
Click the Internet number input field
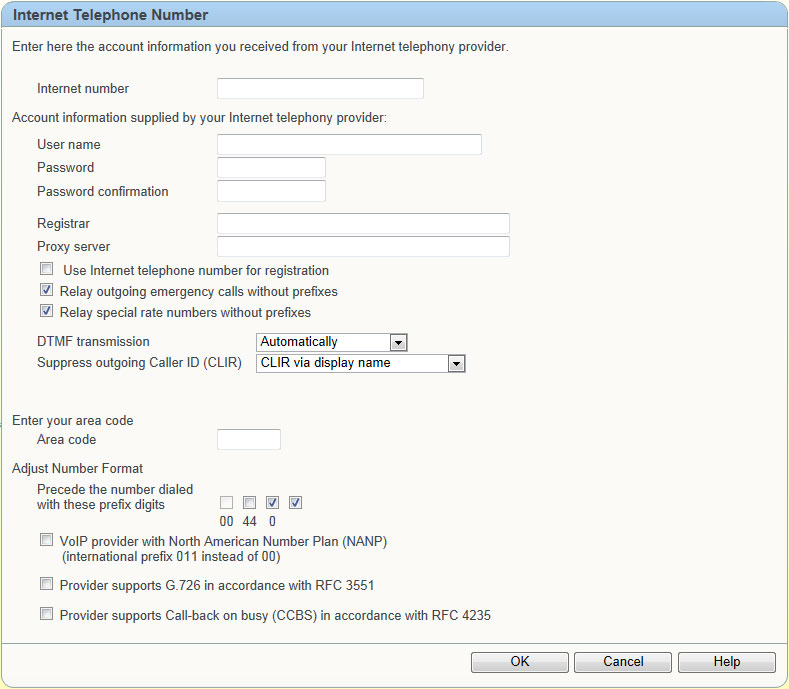(x=320, y=89)
